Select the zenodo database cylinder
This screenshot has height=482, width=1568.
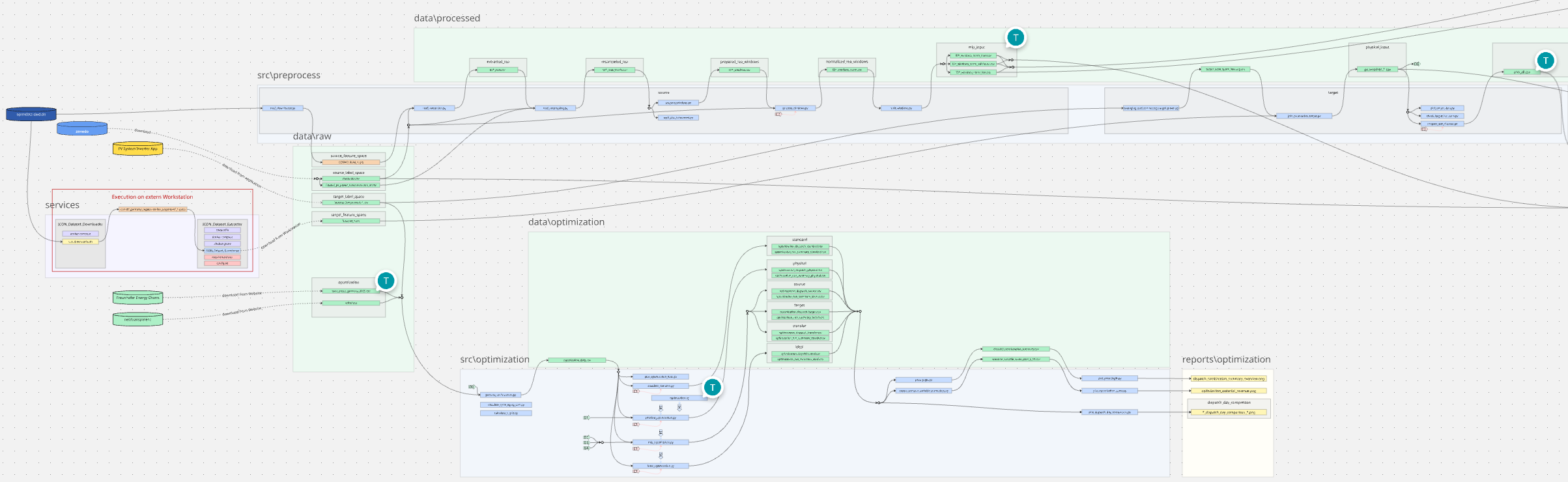pos(82,129)
